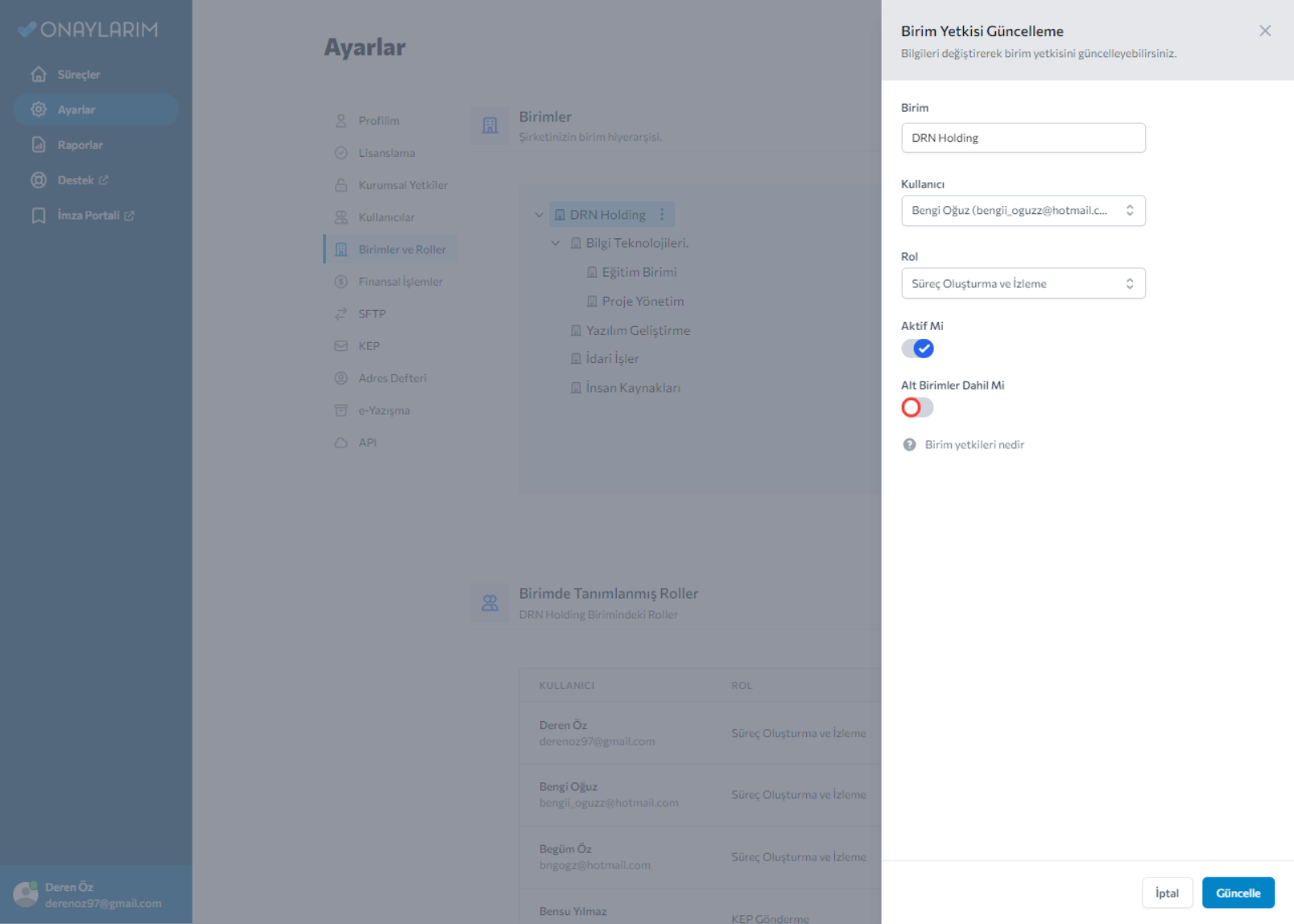
Task: Click the Süreçler home icon in sidebar
Action: pyautogui.click(x=39, y=74)
